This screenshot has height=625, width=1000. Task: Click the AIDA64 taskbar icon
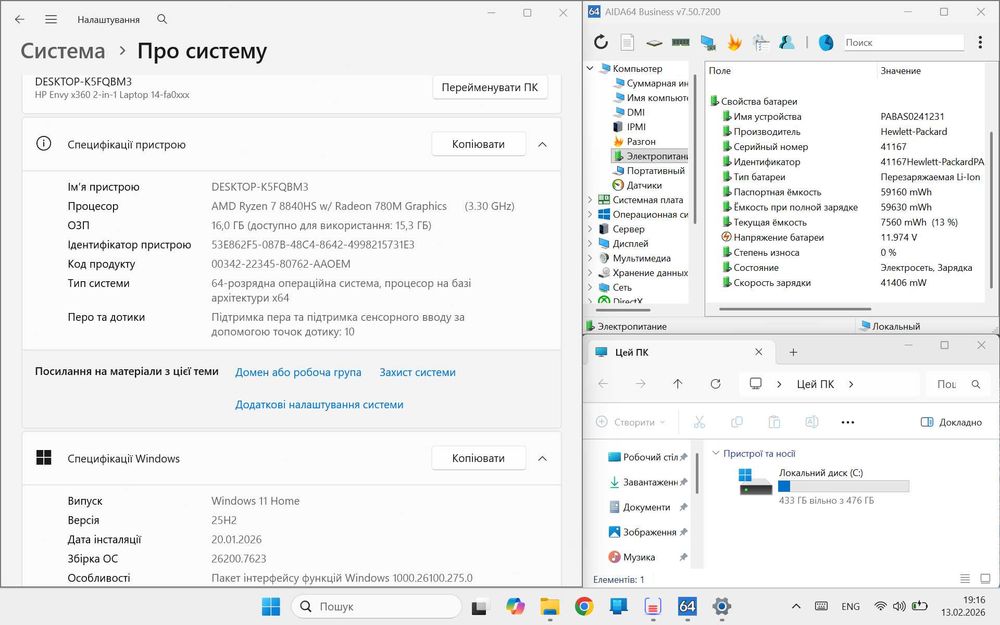(x=687, y=606)
